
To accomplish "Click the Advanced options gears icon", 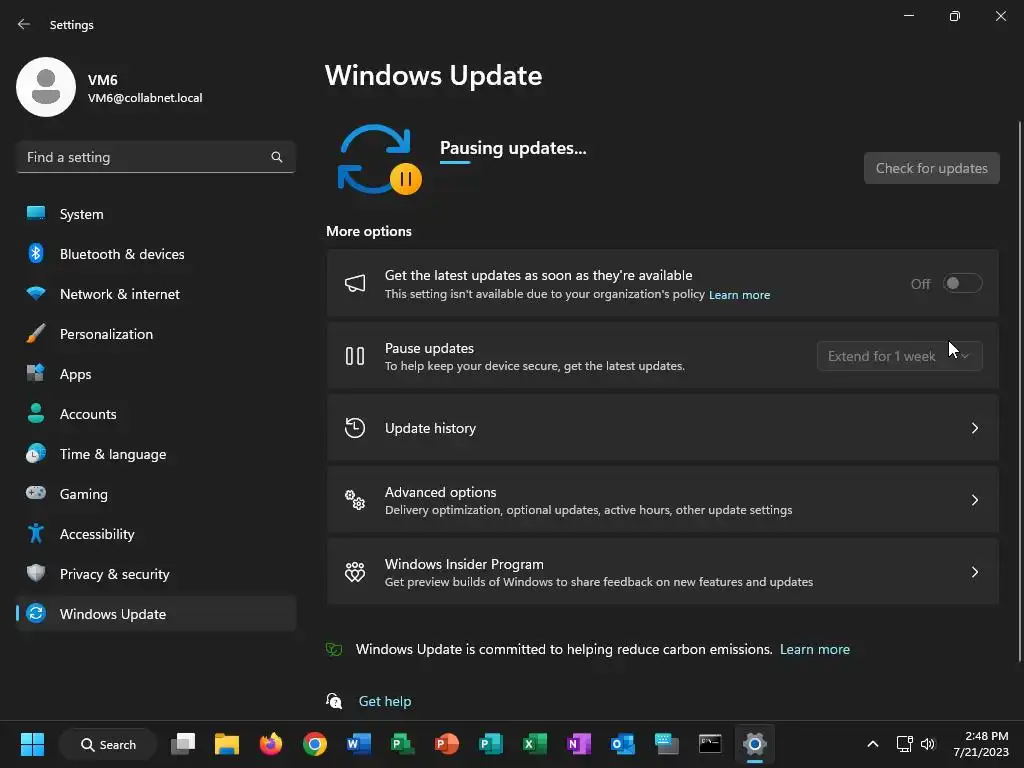I will pyautogui.click(x=355, y=500).
